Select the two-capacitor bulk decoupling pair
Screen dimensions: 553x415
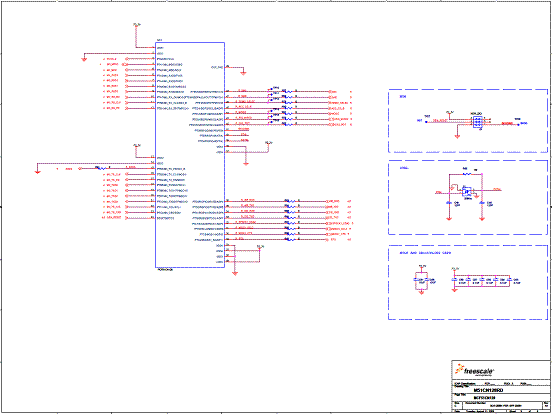click(x=421, y=280)
